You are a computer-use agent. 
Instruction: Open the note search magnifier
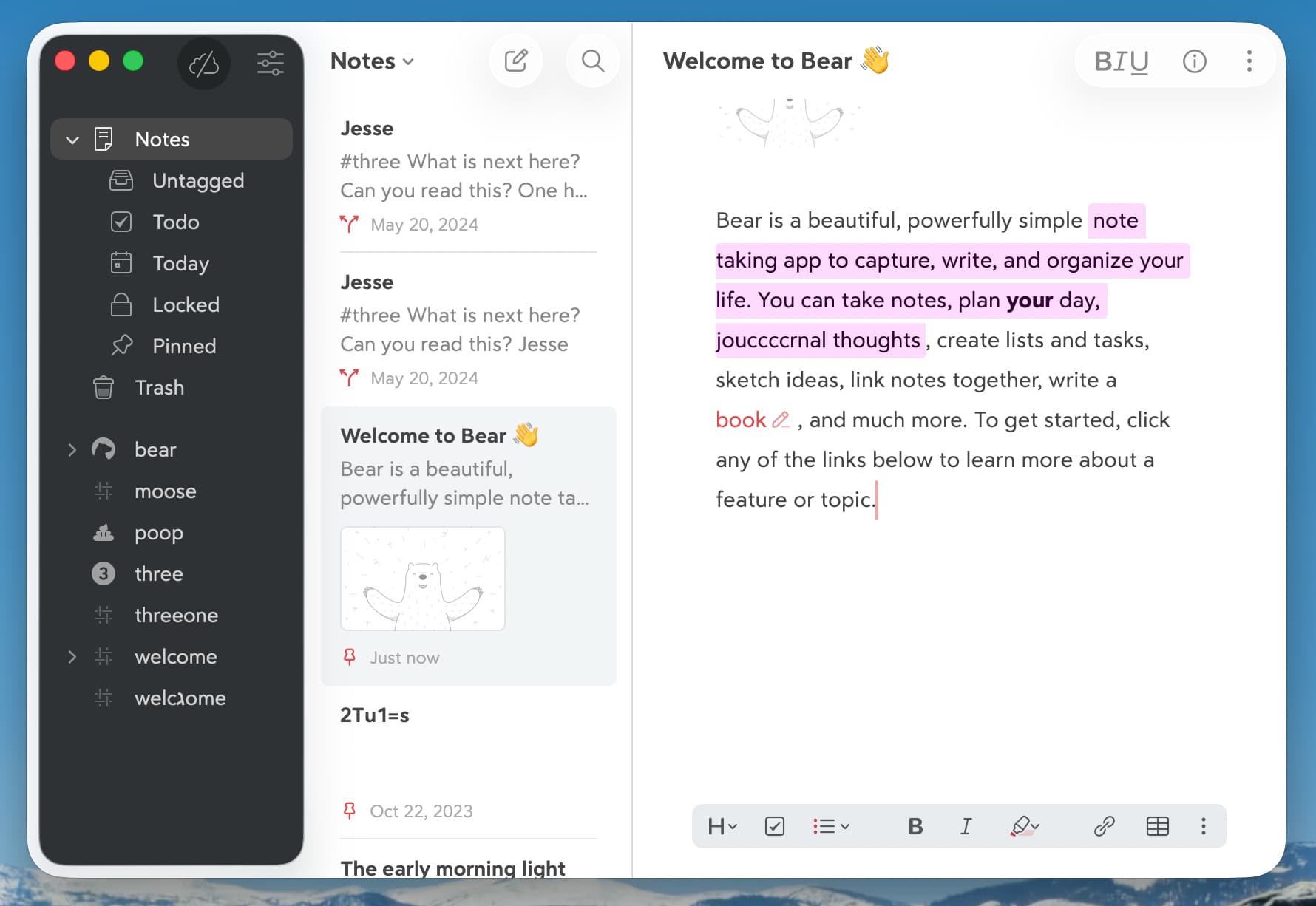592,61
